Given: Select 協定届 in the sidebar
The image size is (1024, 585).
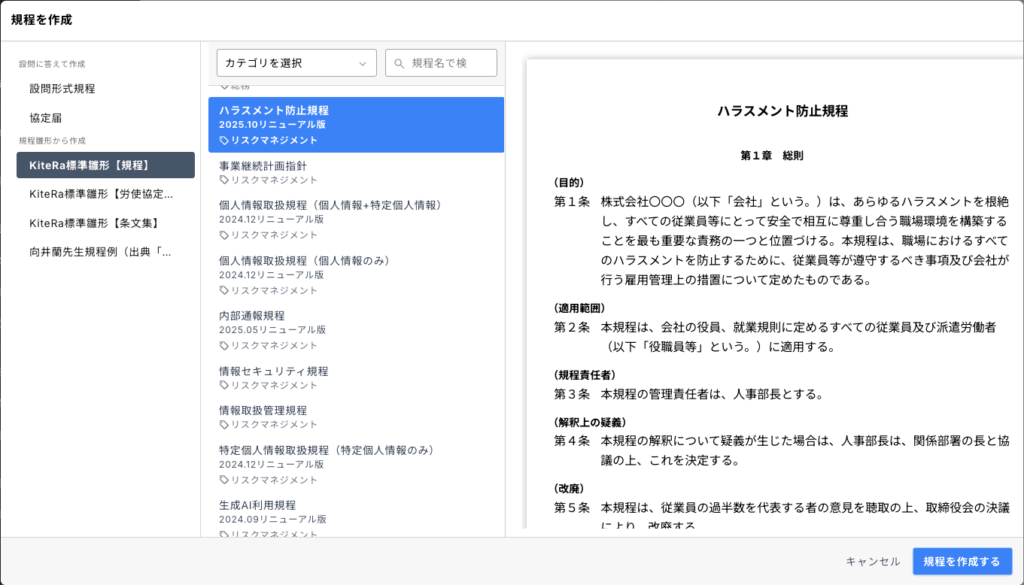Looking at the screenshot, I should click(x=46, y=117).
